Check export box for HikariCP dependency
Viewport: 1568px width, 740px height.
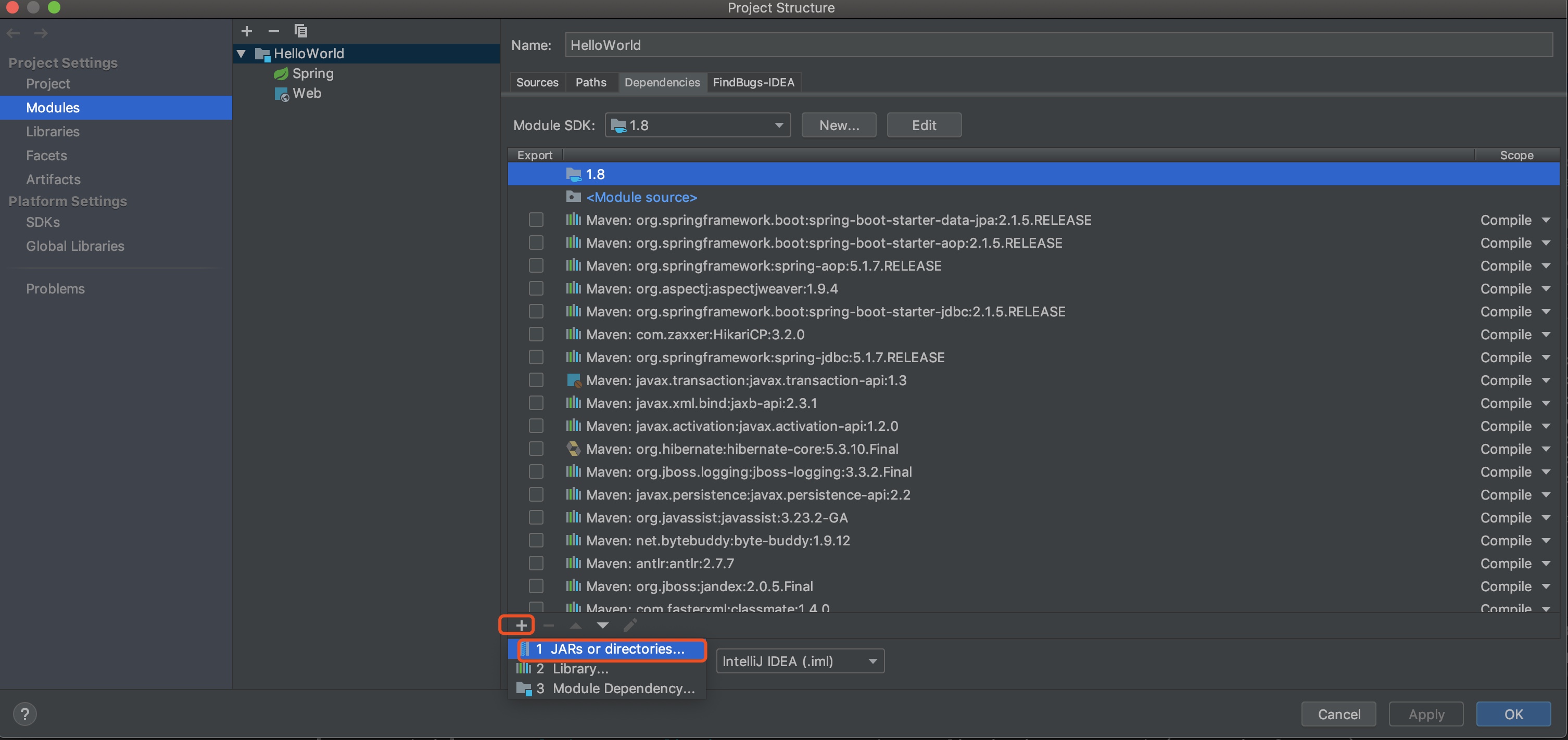(x=536, y=334)
